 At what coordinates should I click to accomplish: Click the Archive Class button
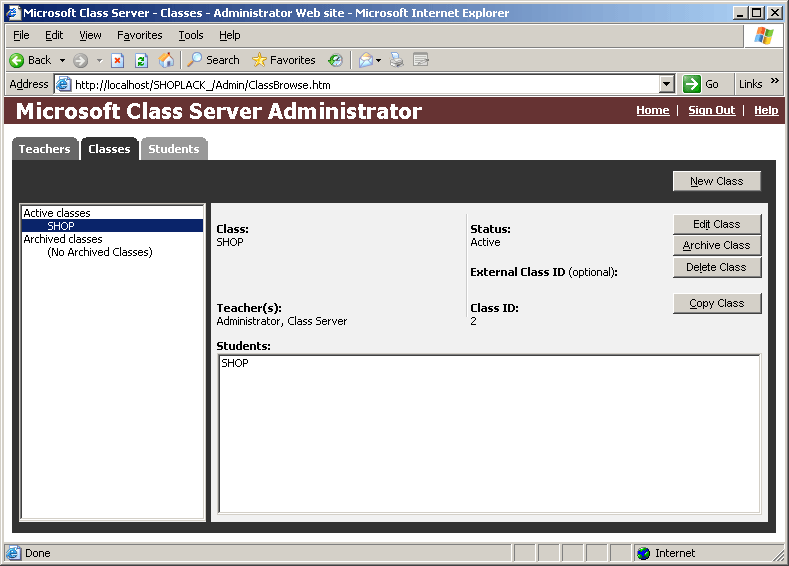[717, 246]
